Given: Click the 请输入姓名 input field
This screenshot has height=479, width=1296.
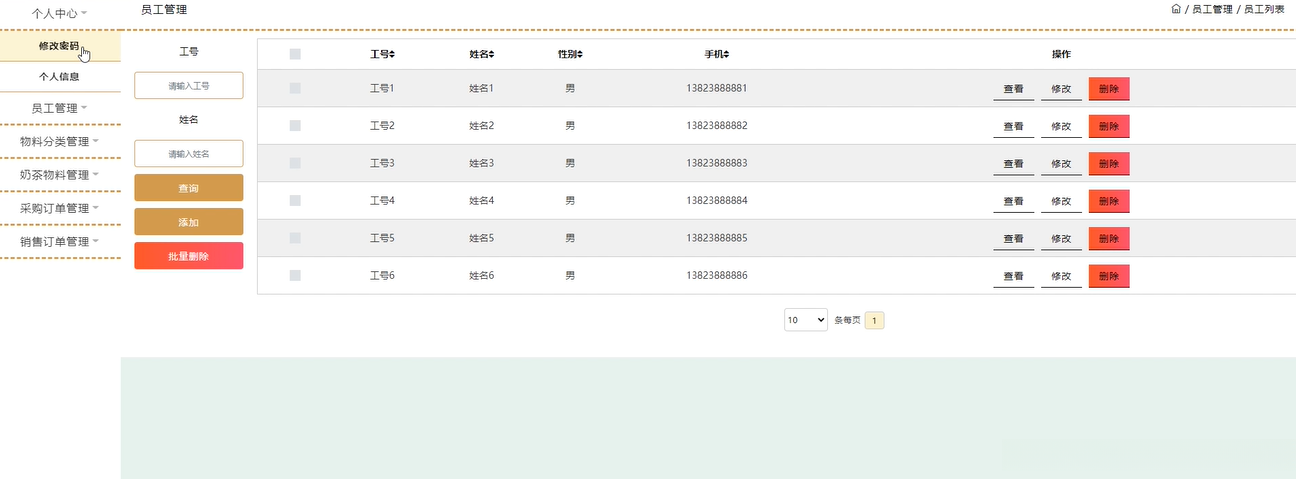Looking at the screenshot, I should click(x=189, y=153).
